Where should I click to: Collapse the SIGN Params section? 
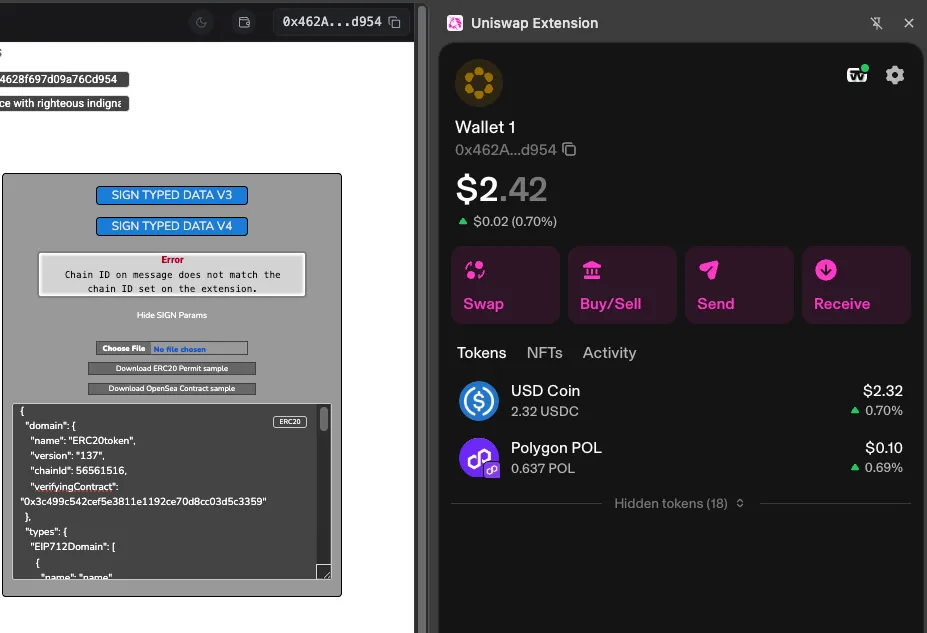171,315
